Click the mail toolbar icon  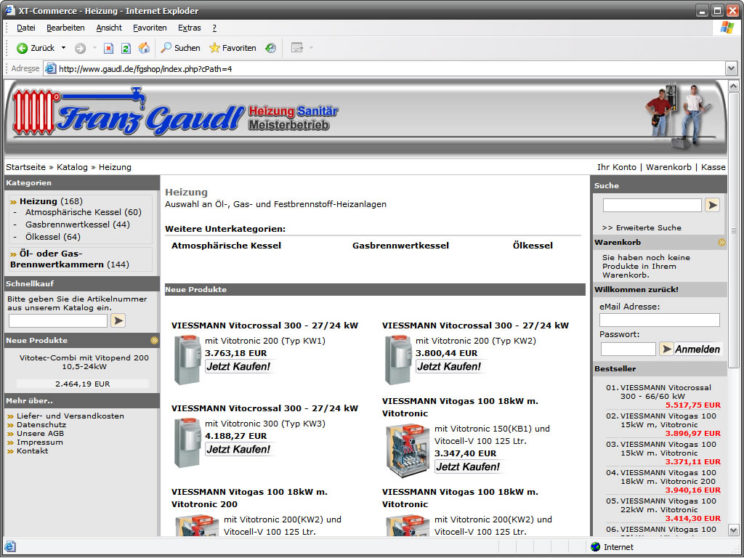click(297, 48)
